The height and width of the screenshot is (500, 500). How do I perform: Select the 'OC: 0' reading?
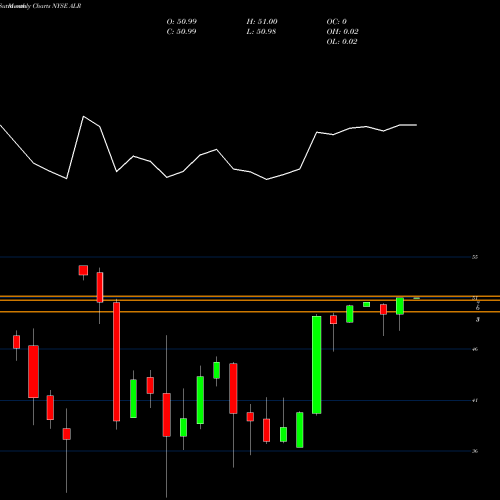point(337,22)
